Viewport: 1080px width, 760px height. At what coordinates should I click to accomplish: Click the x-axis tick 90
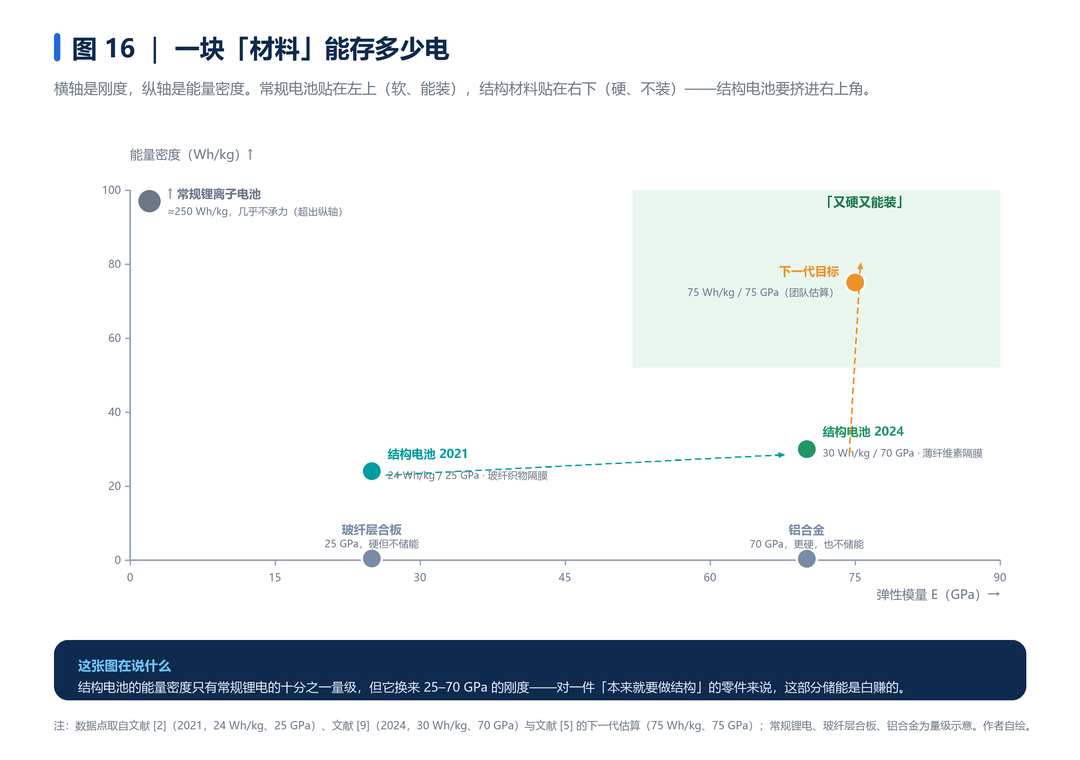(x=999, y=577)
